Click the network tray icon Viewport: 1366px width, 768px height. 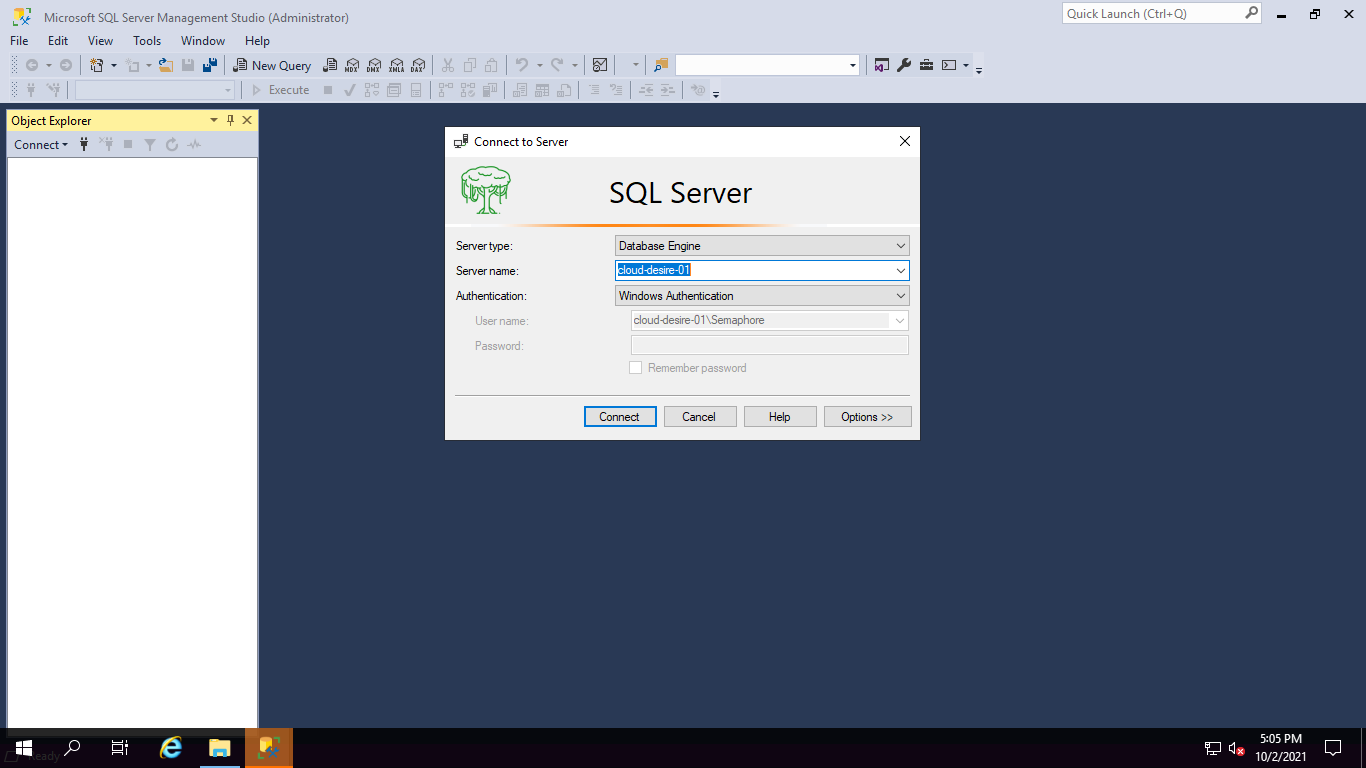[1213, 748]
